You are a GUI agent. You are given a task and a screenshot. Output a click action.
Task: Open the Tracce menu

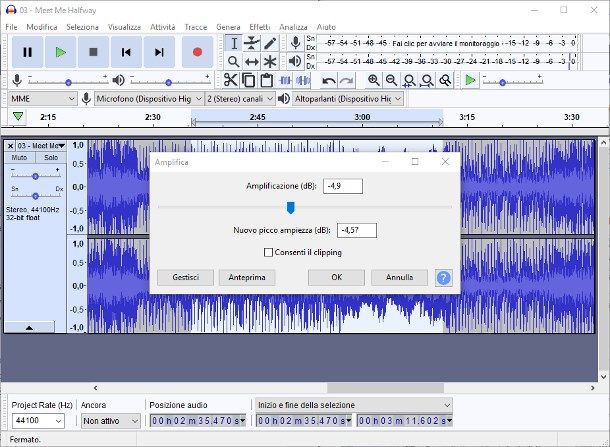(x=195, y=27)
